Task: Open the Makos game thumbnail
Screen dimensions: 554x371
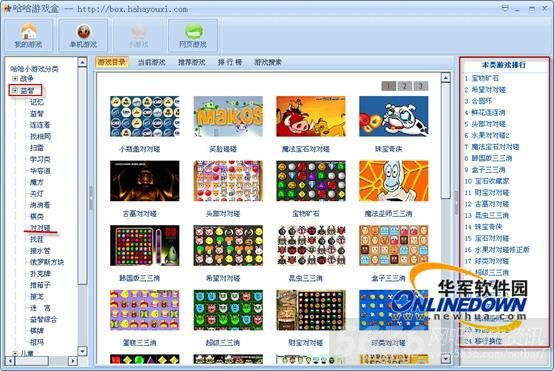Action: pos(228,116)
